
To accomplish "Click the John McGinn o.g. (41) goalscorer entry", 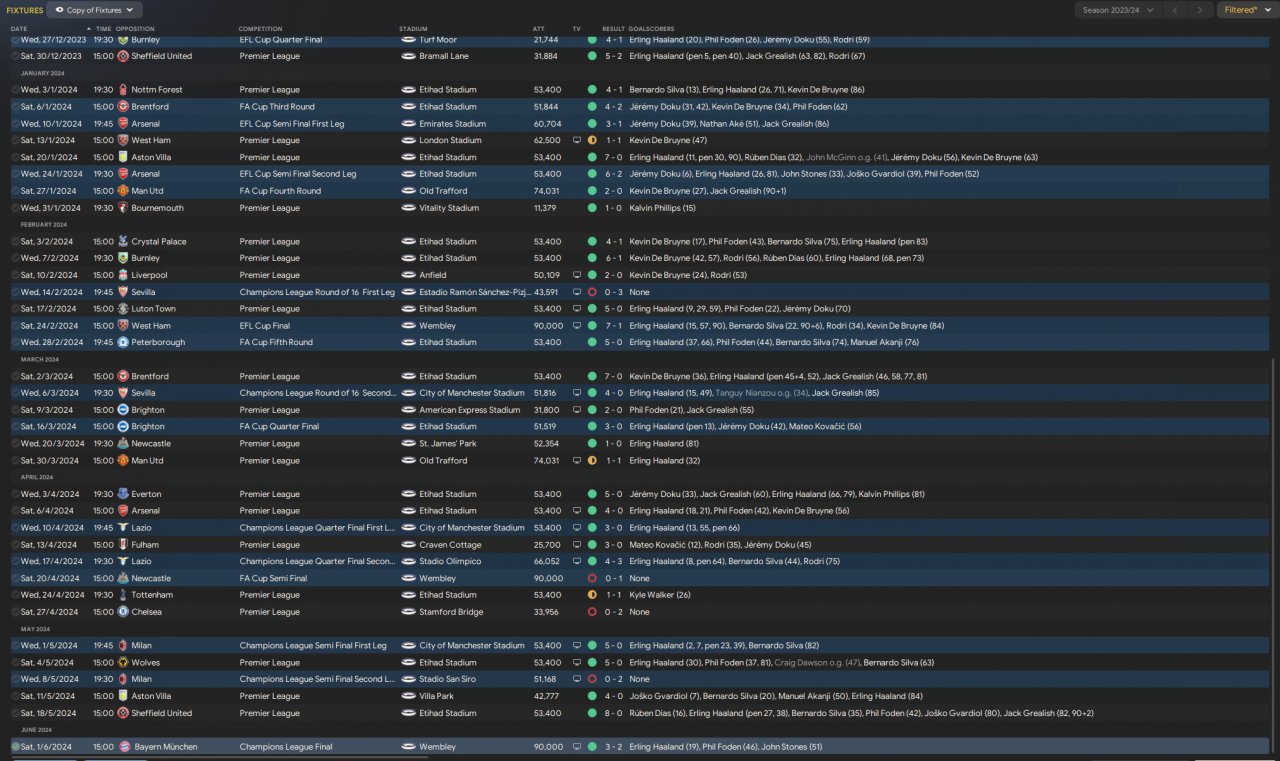I will coord(846,157).
